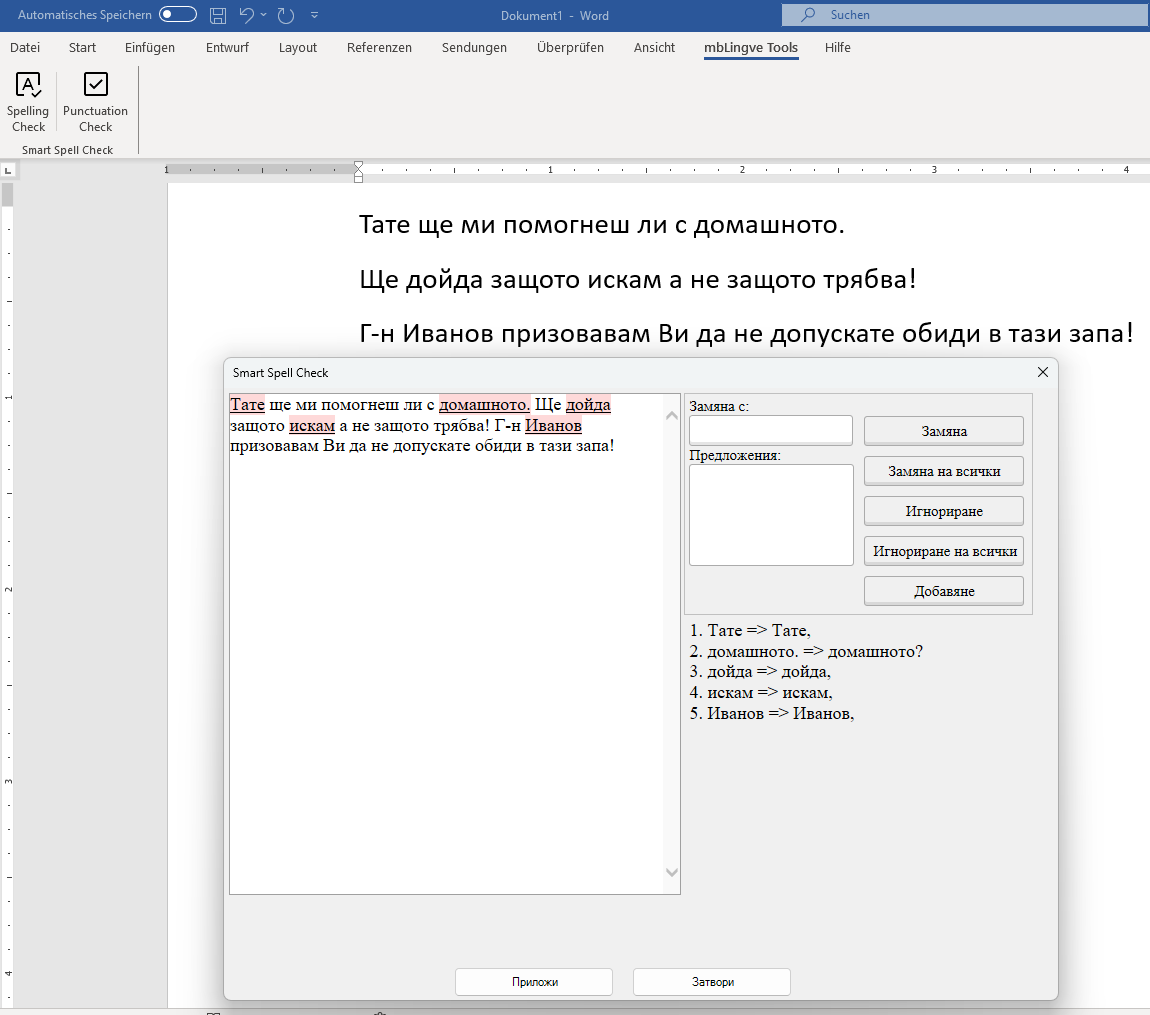Click highlighted word дойда in dialog
Screen dimensions: 1150x1015
pos(588,405)
